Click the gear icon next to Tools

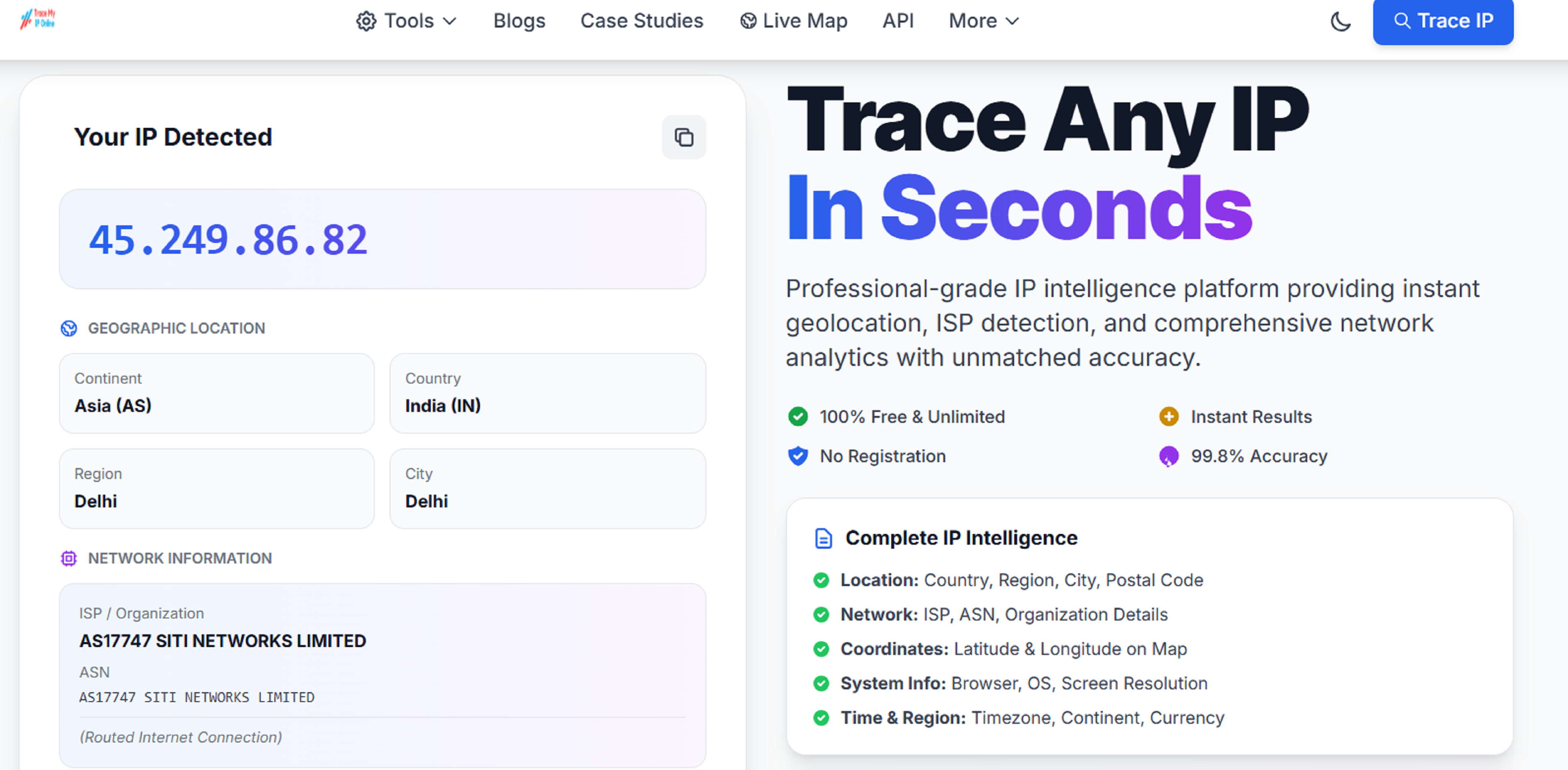[x=366, y=21]
